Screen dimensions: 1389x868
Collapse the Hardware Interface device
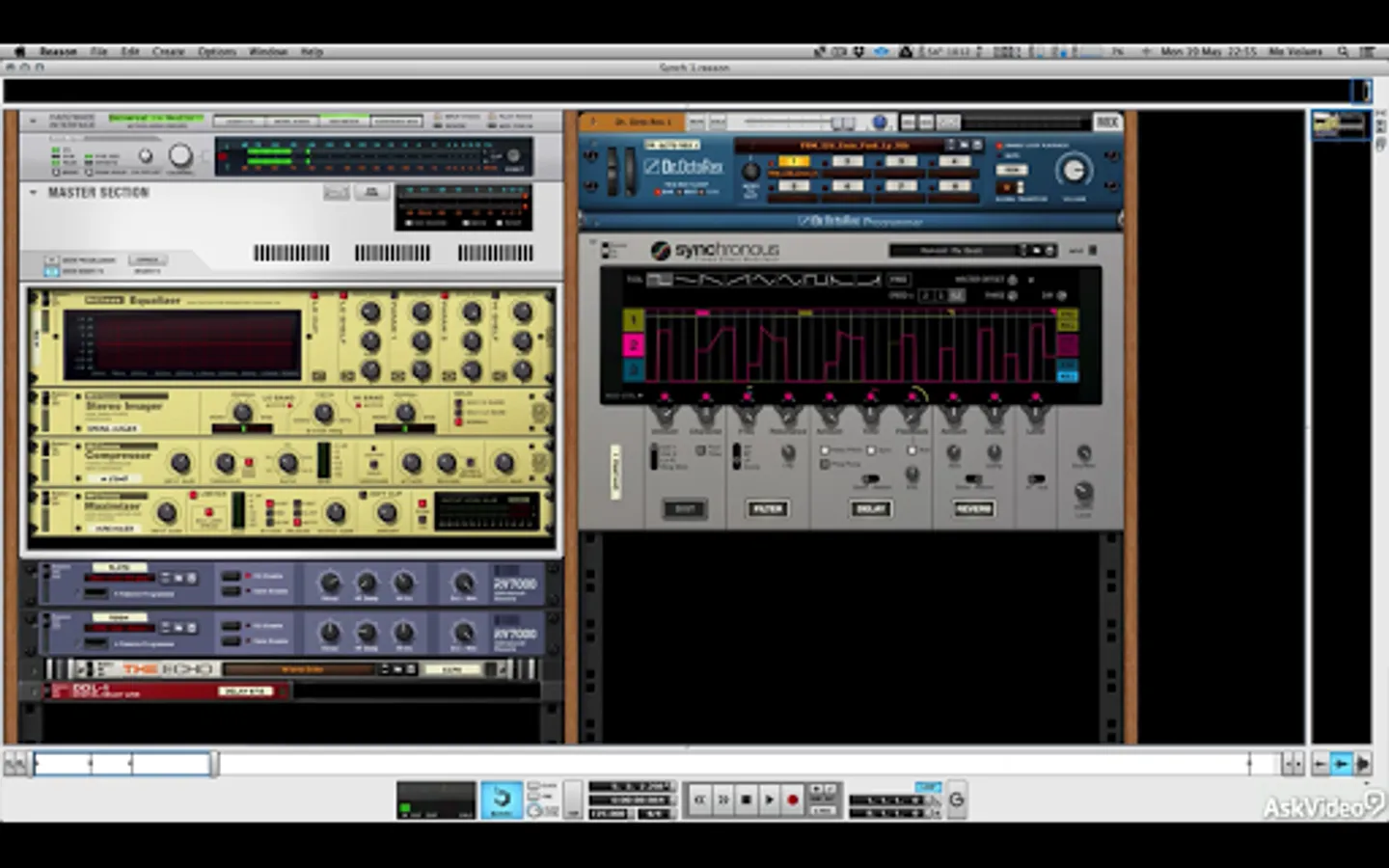tap(33, 121)
